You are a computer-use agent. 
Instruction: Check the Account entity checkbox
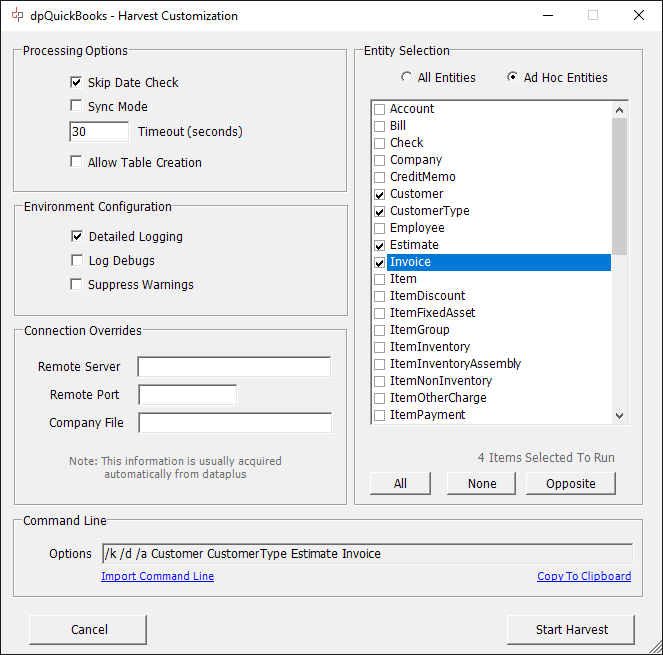pyautogui.click(x=380, y=109)
